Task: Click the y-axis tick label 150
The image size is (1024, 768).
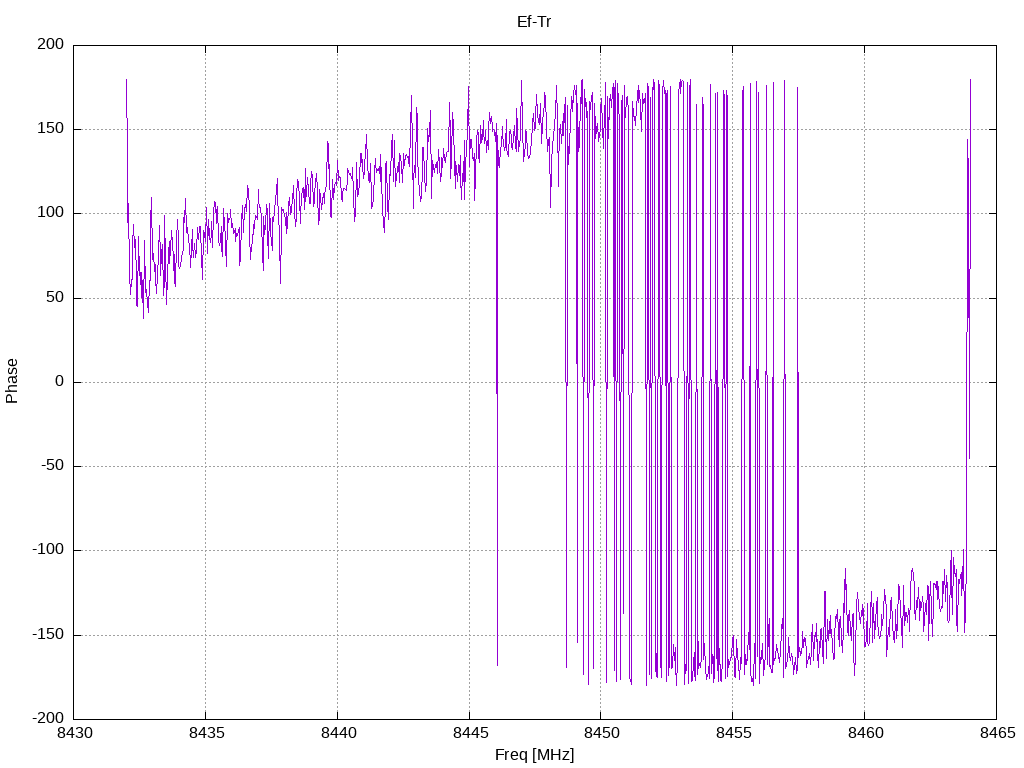Action: [51, 129]
